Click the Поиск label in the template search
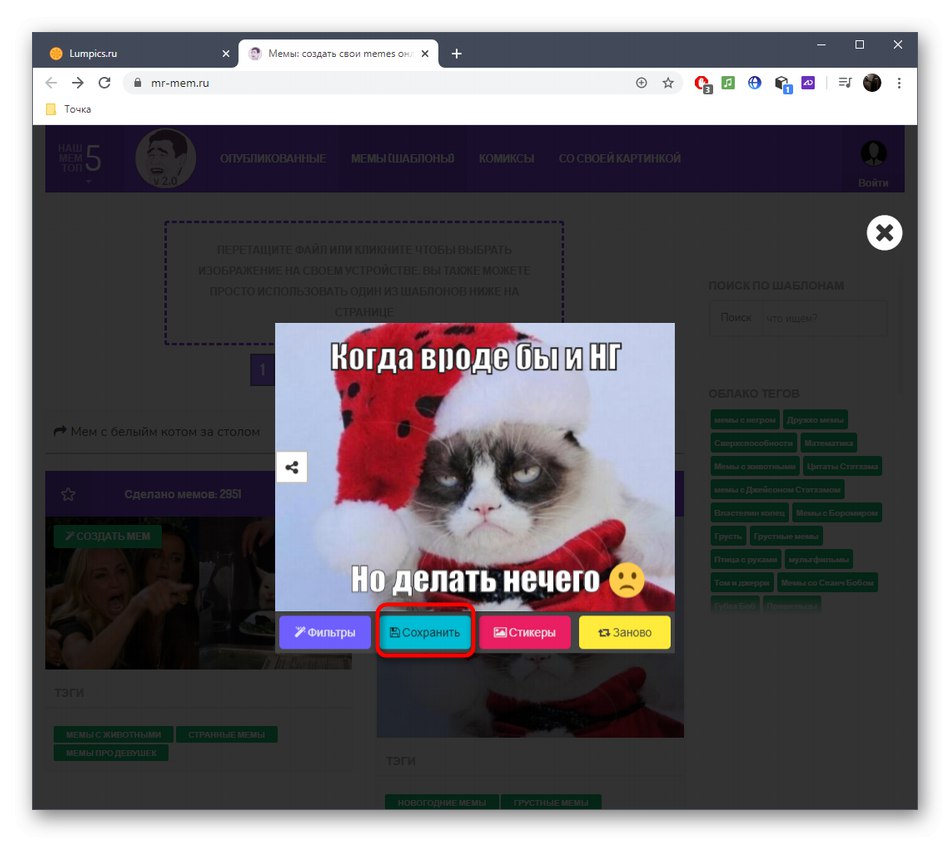950x842 pixels. pos(735,317)
